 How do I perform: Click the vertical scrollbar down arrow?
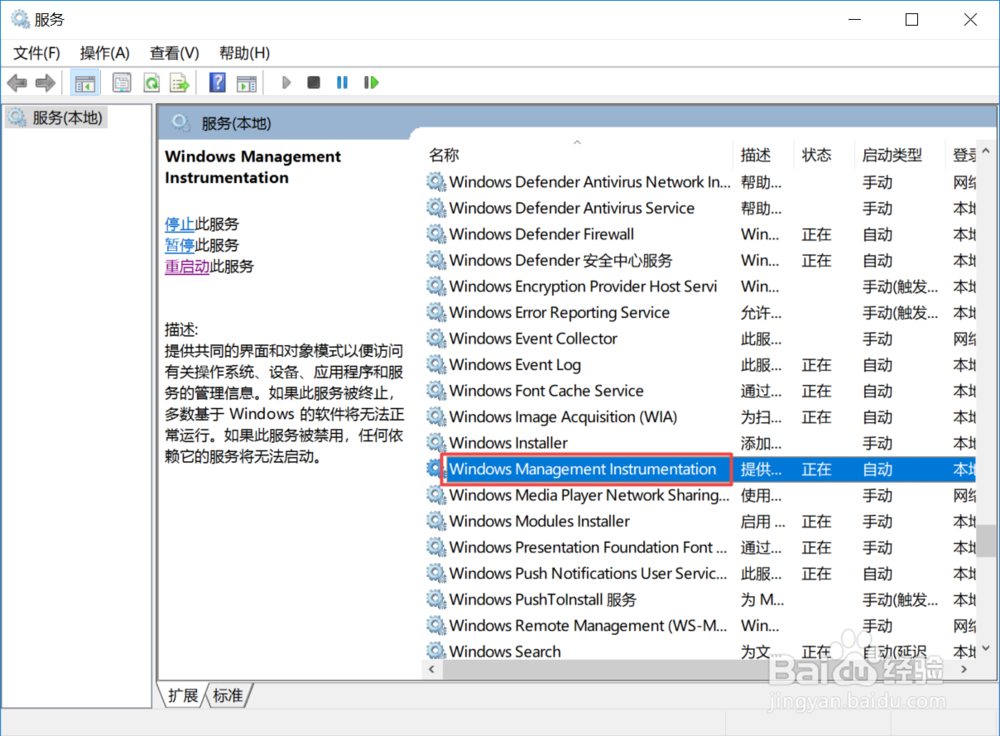[x=986, y=649]
